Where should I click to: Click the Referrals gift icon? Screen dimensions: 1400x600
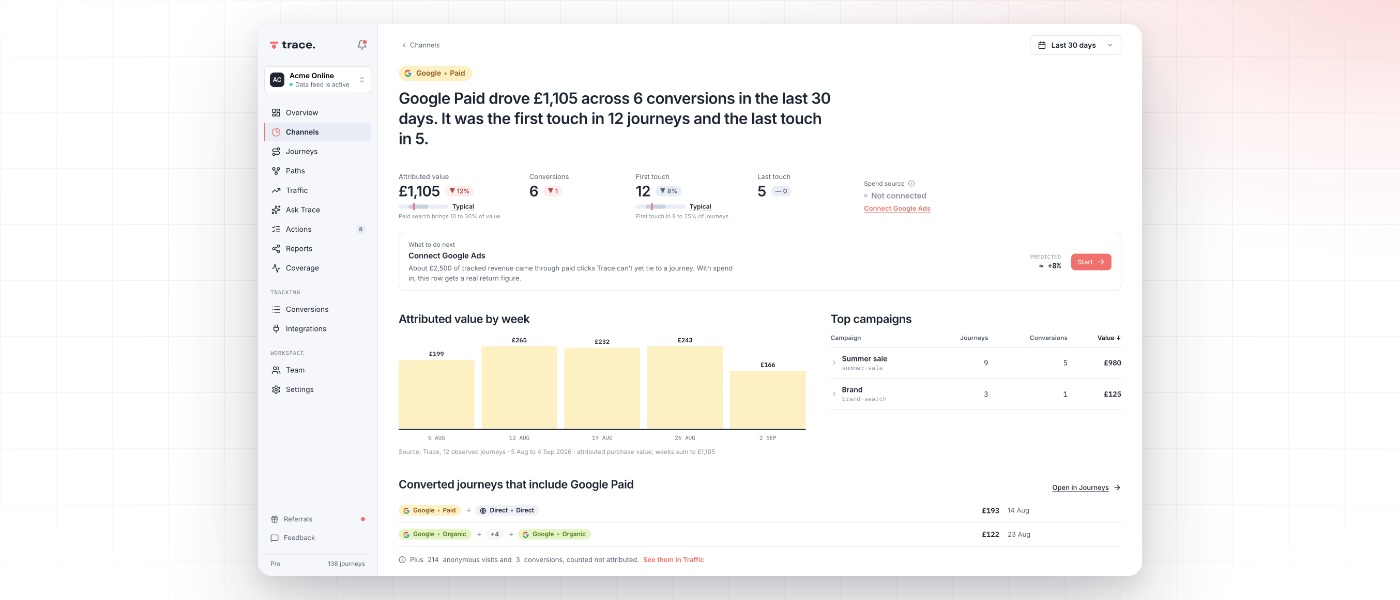click(x=275, y=519)
